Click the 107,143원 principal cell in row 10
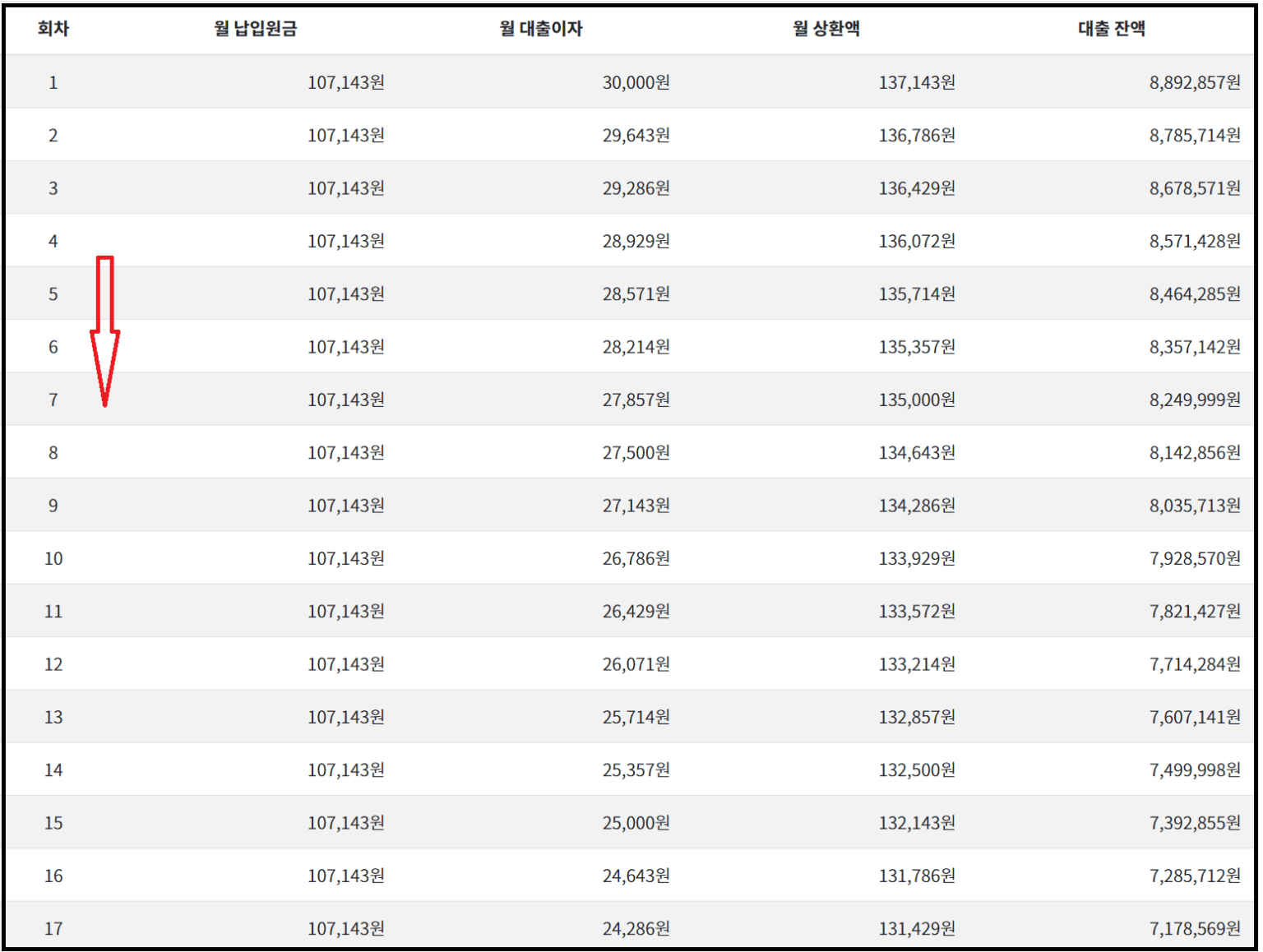1263x952 pixels. pos(346,559)
